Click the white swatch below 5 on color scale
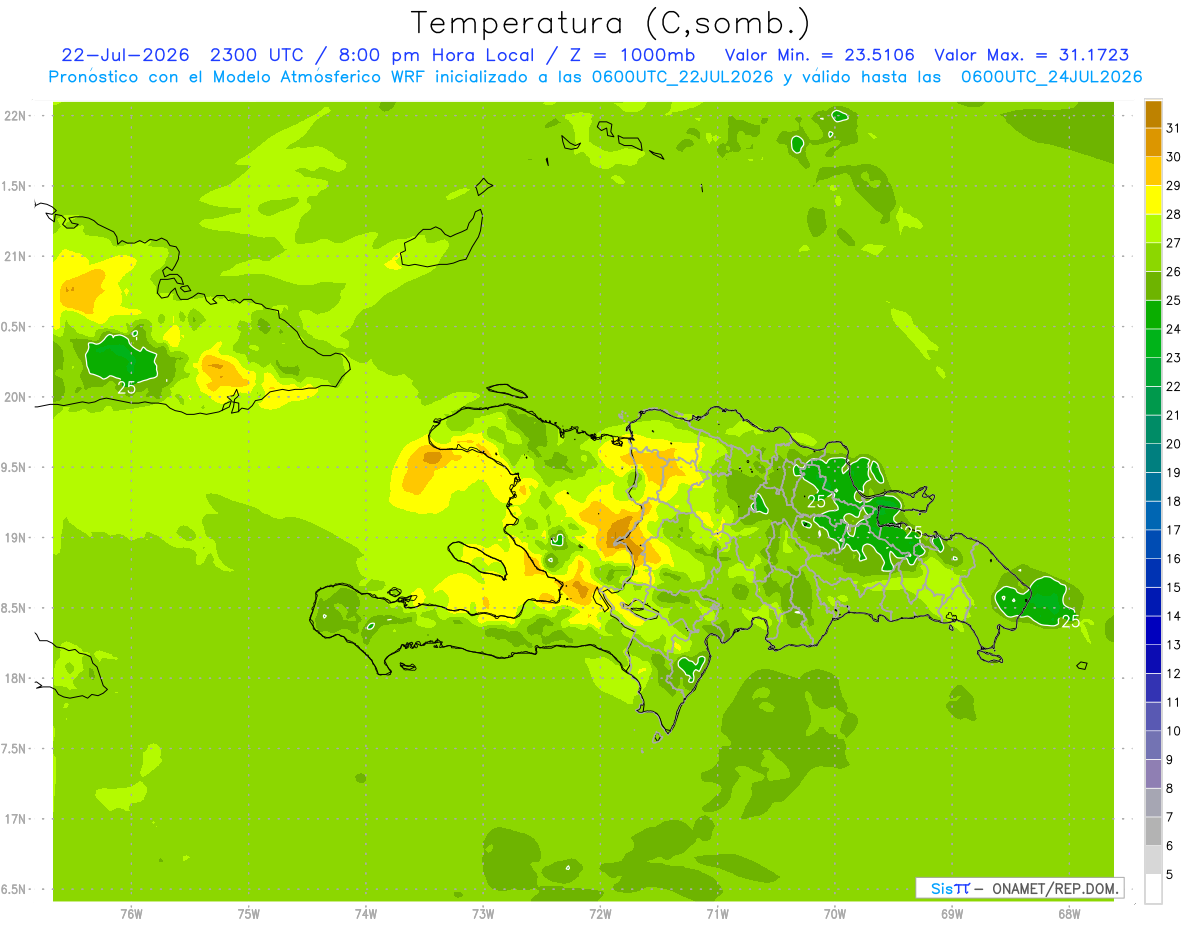 (1153, 888)
